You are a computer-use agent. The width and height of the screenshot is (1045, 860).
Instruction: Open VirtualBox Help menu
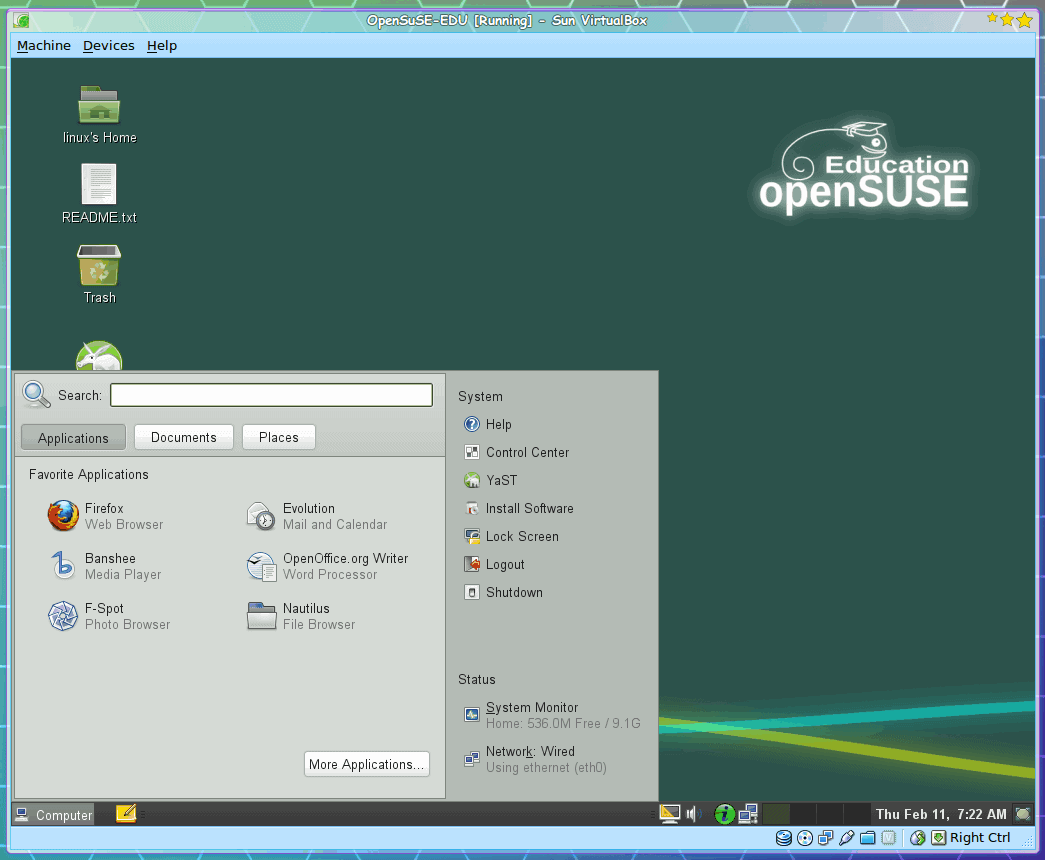tap(162, 45)
